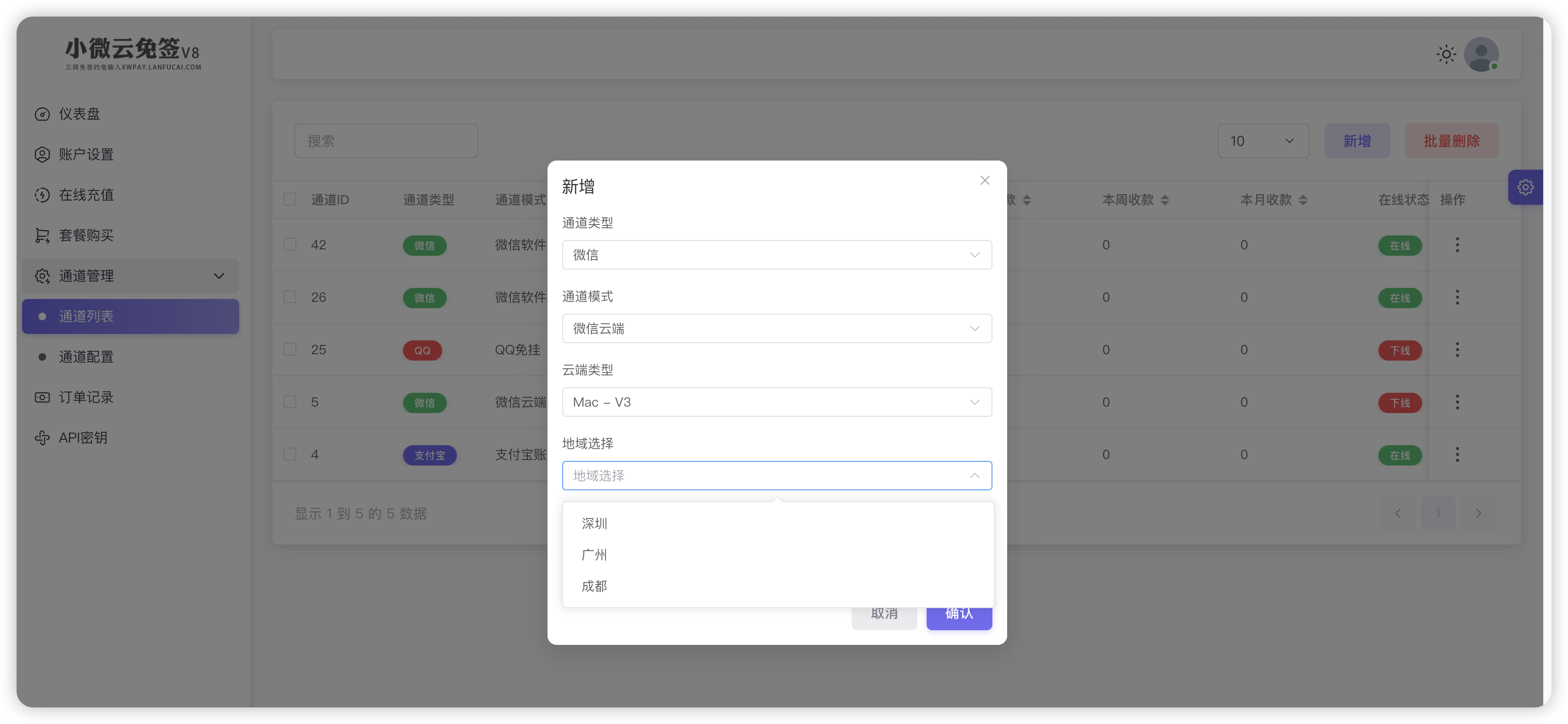Click 下线 status badge for row 5
Viewport: 1568px width, 724px height.
coord(1400,402)
